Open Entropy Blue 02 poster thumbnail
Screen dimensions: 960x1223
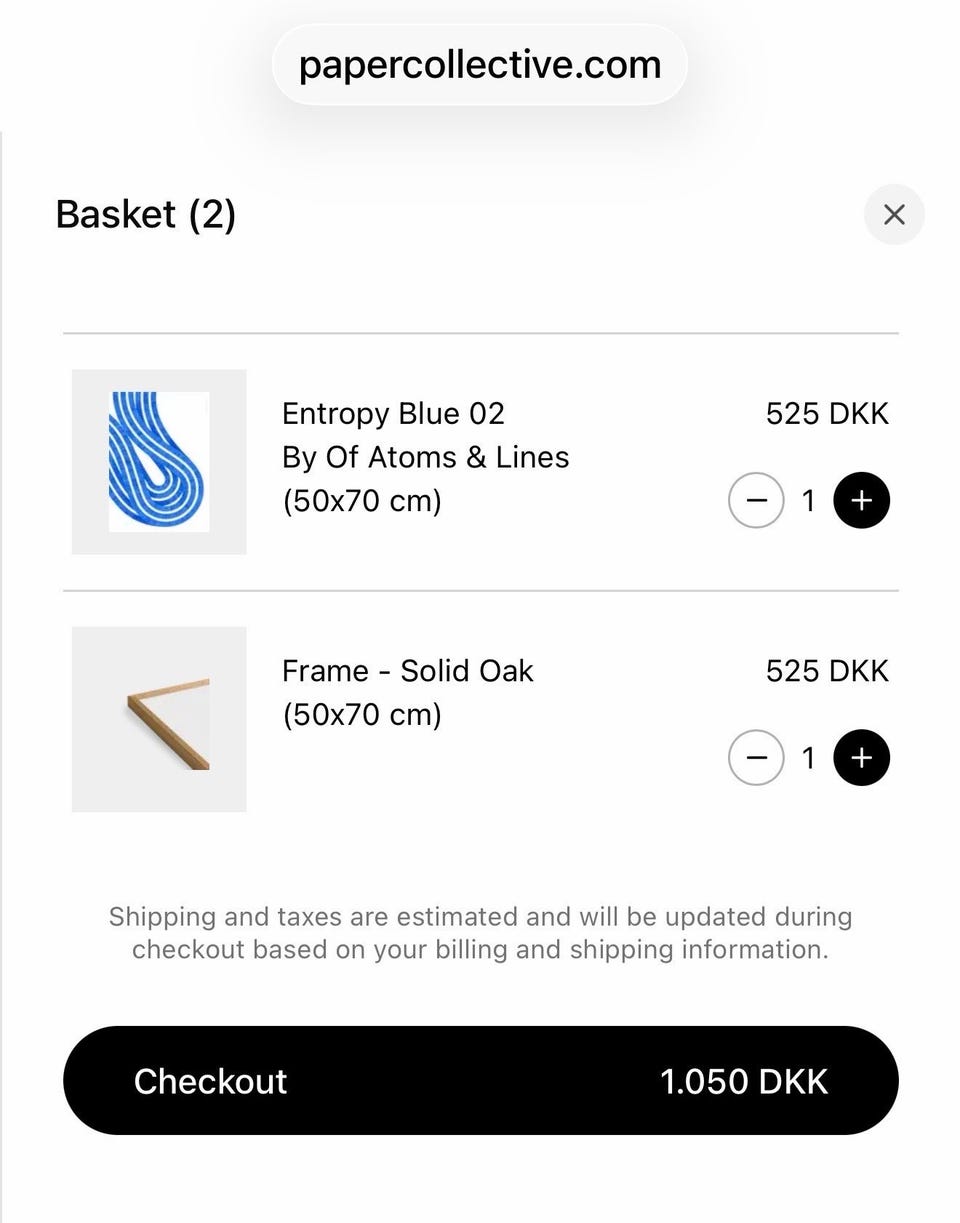pos(159,462)
